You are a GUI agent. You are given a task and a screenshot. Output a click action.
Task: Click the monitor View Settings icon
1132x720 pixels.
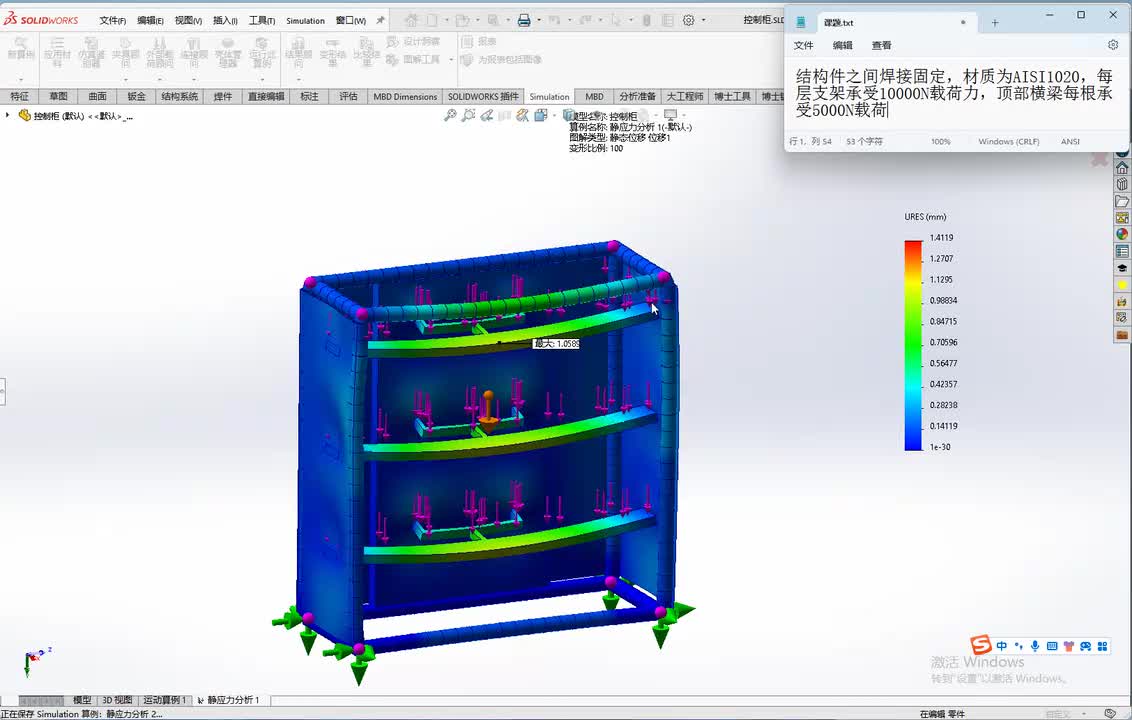click(x=671, y=115)
